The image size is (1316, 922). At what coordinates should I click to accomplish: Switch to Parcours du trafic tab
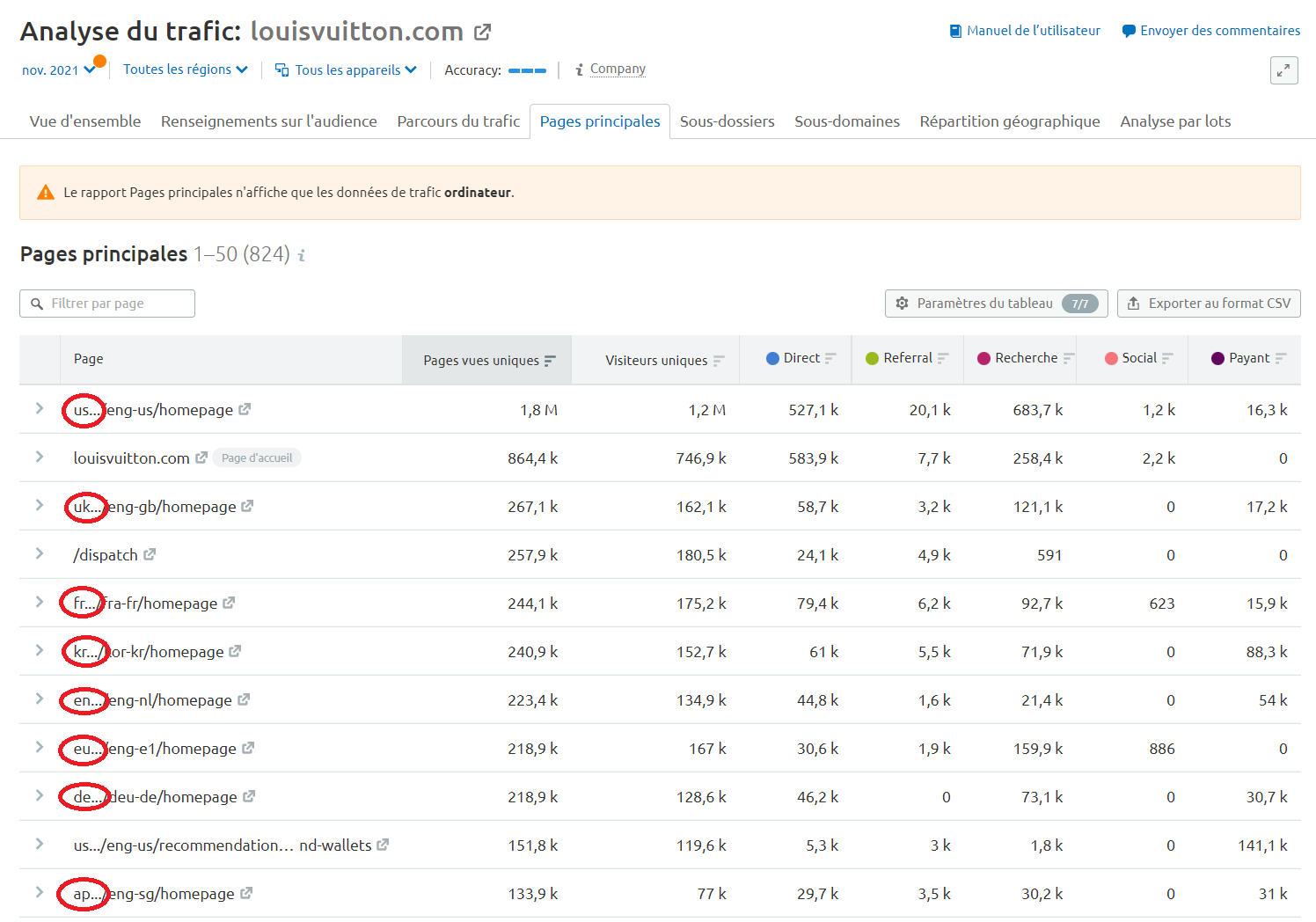coord(458,121)
